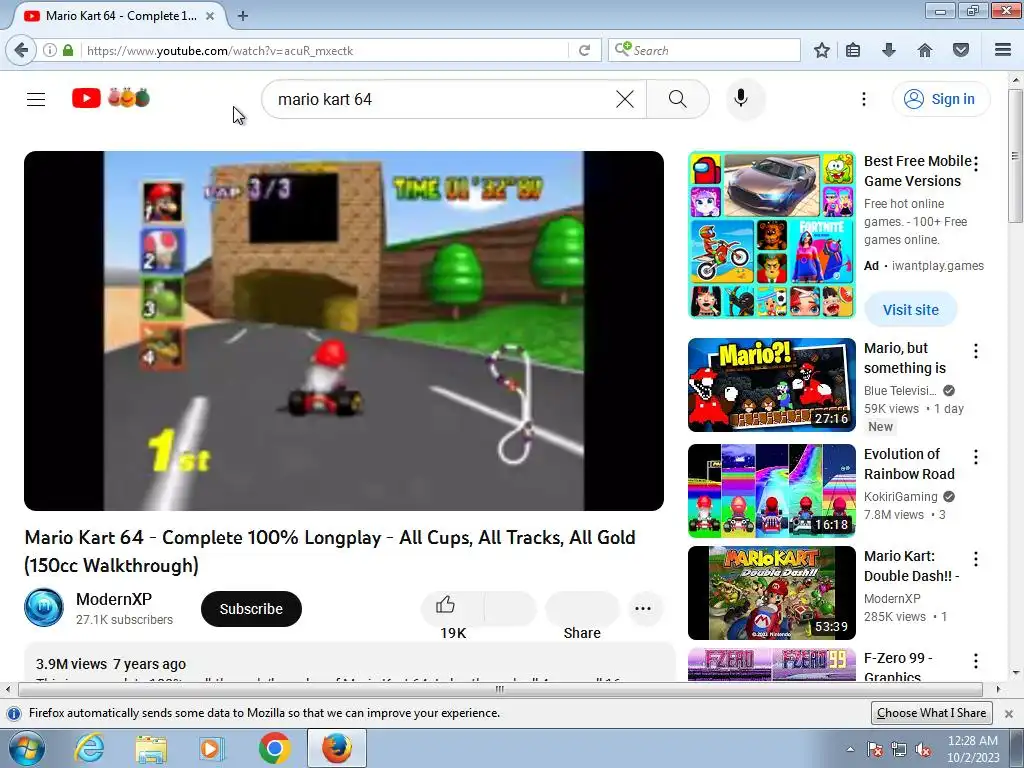Open the Action Center flag tray icon
The image size is (1024, 768).
pyautogui.click(x=875, y=749)
